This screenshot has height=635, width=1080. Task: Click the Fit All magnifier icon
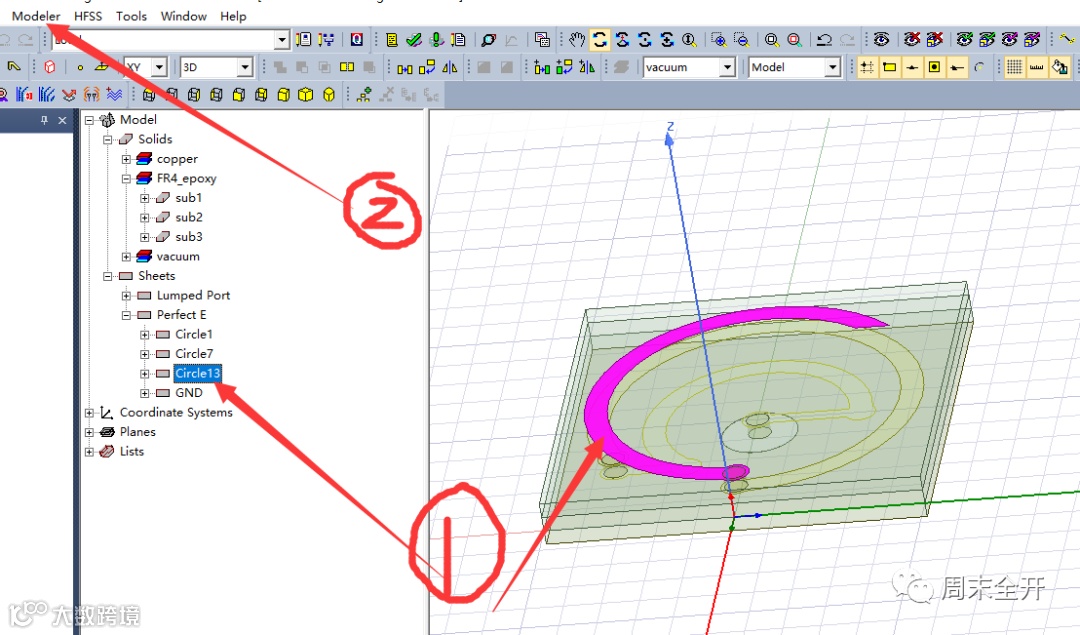coord(772,40)
